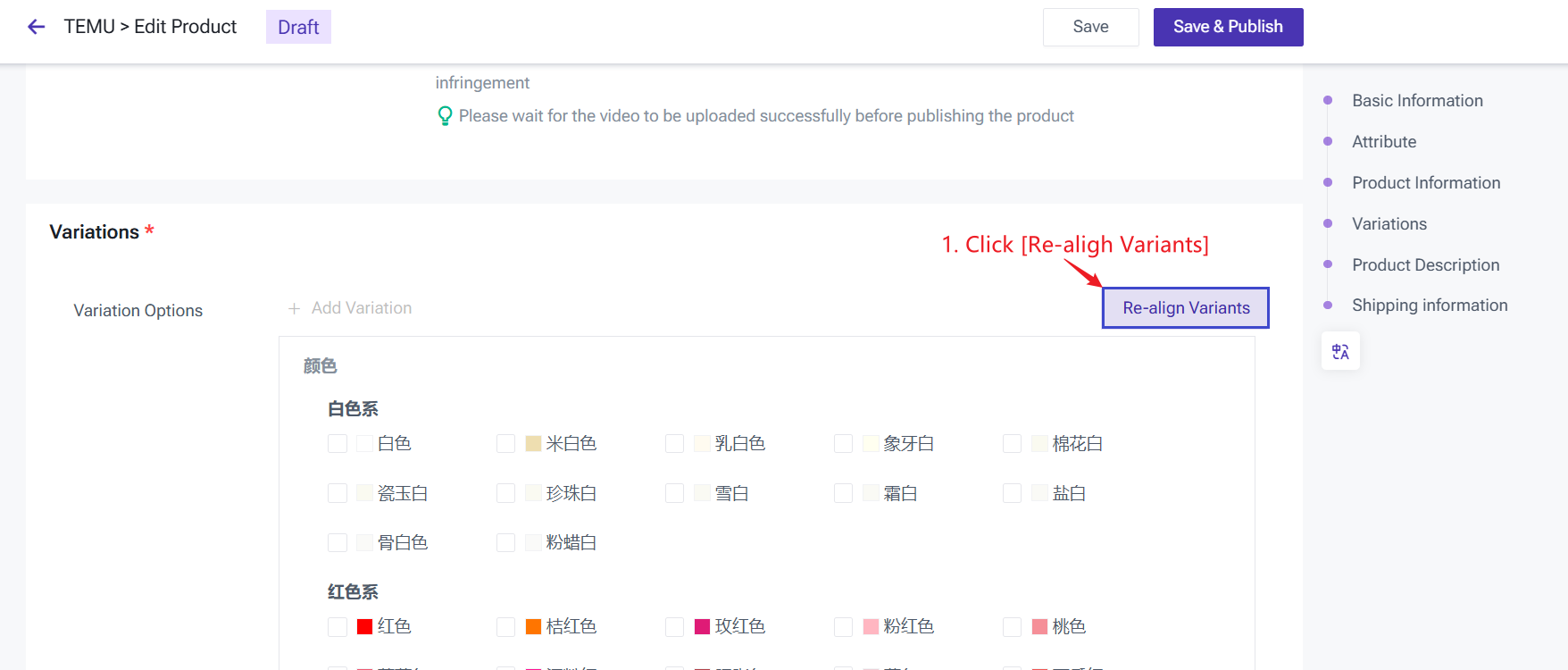Click the Draft status badge

click(x=298, y=27)
